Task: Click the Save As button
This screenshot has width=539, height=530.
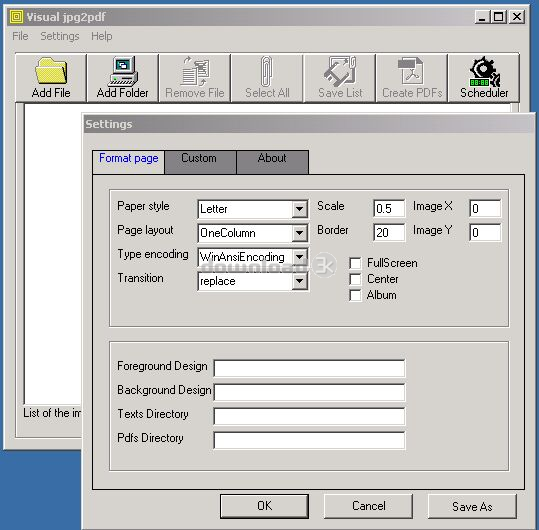Action: pyautogui.click(x=472, y=506)
